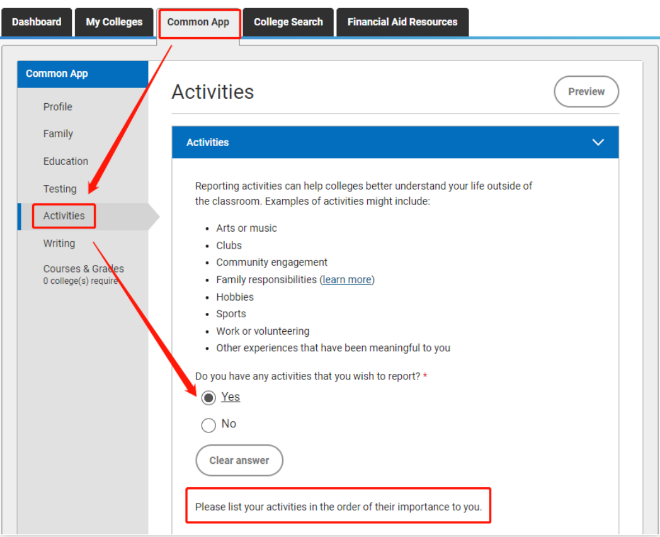This screenshot has width=660, height=537.
Task: Collapse the Activities panel chevron
Action: click(598, 142)
